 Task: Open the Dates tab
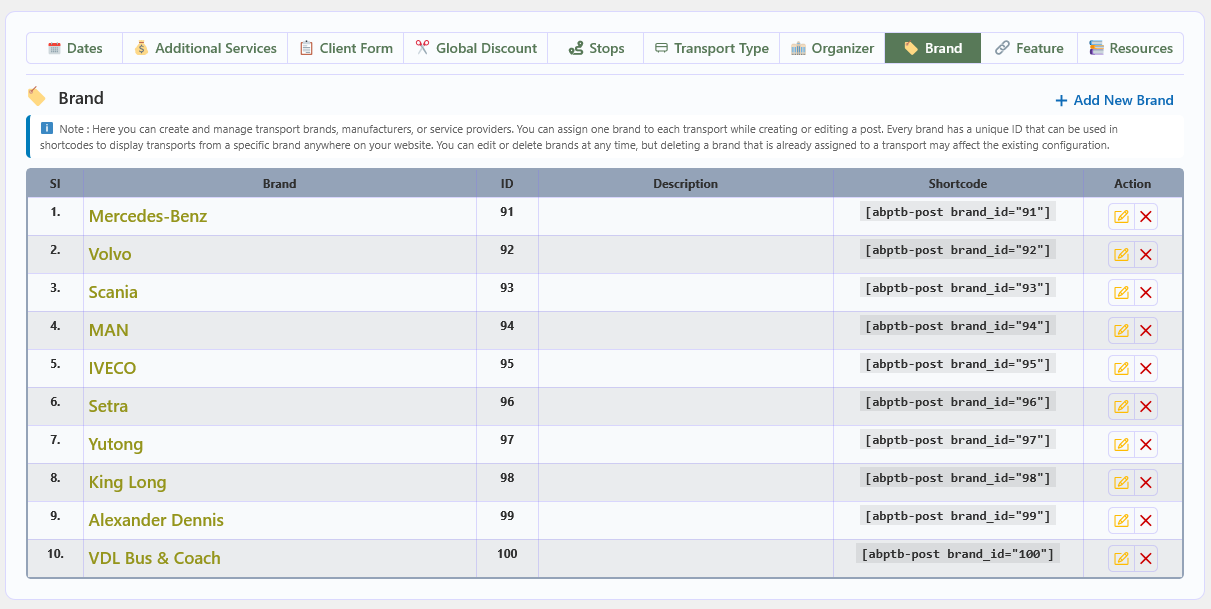coord(75,48)
